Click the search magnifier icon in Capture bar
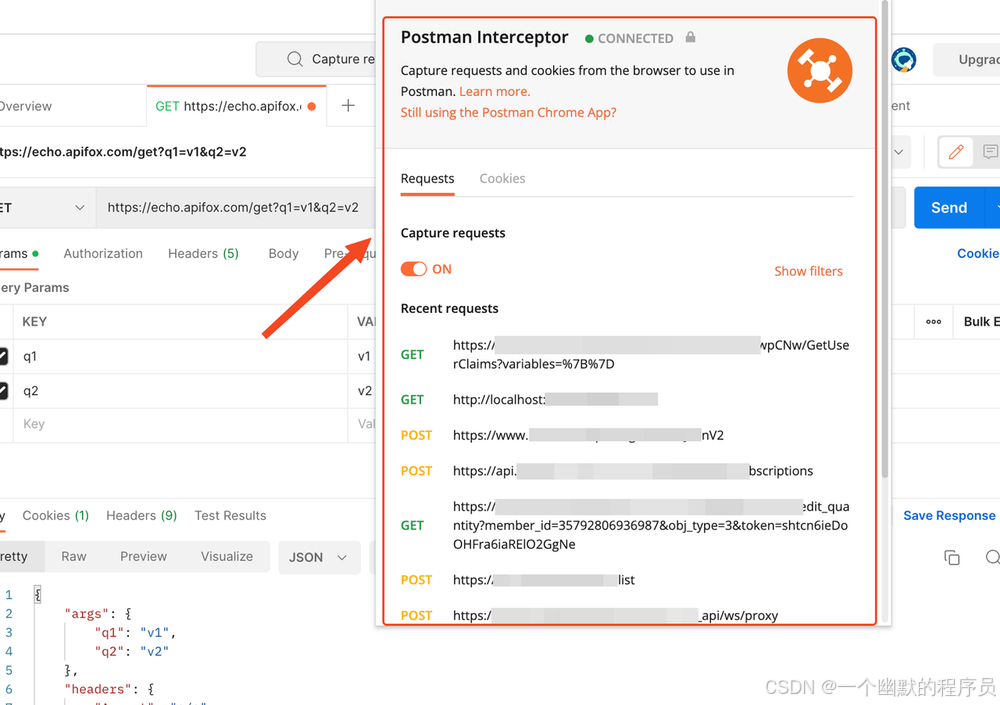 [295, 59]
